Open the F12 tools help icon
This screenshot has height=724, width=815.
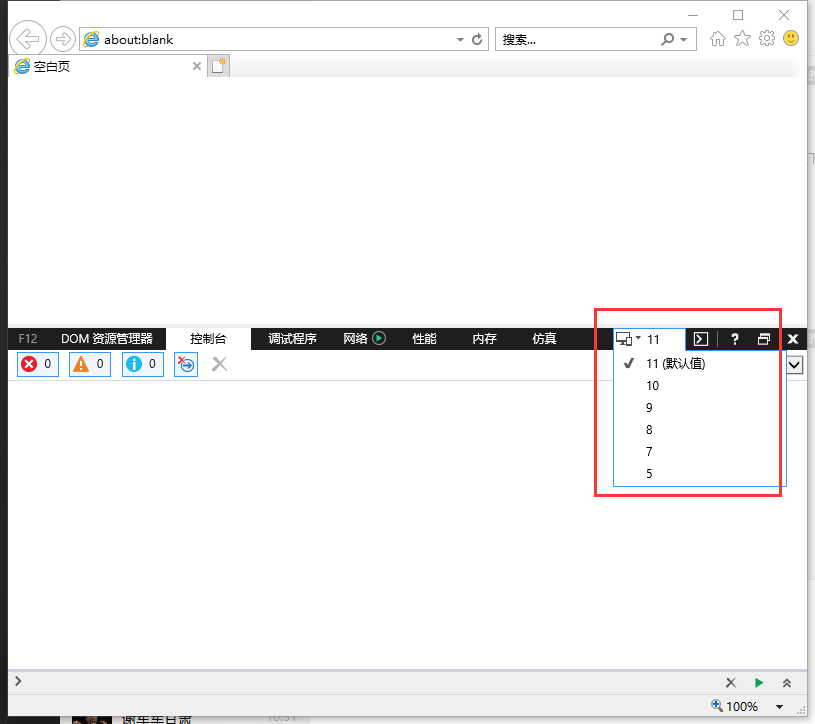[734, 339]
